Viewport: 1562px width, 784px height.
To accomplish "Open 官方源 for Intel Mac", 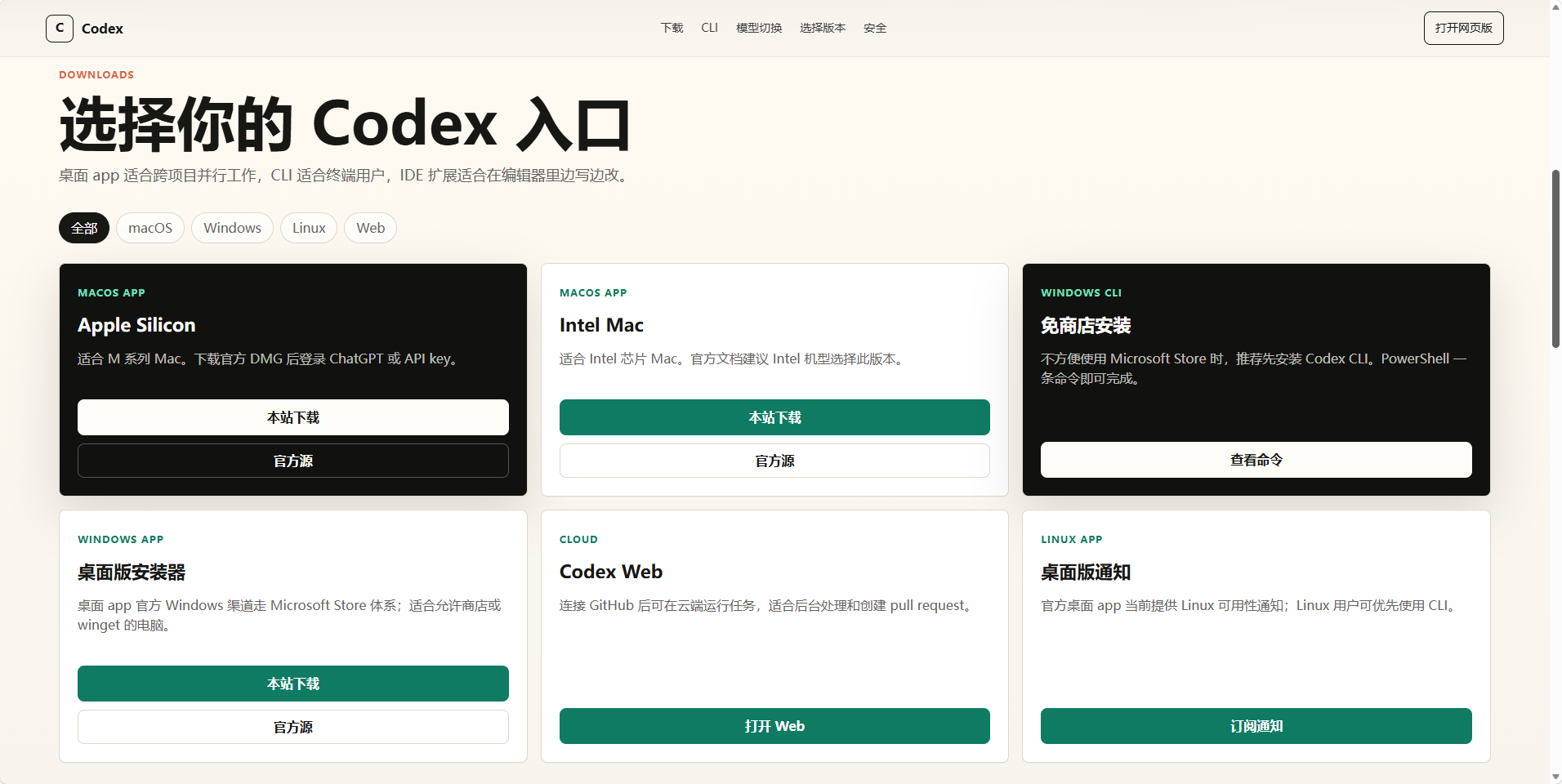I will [774, 461].
